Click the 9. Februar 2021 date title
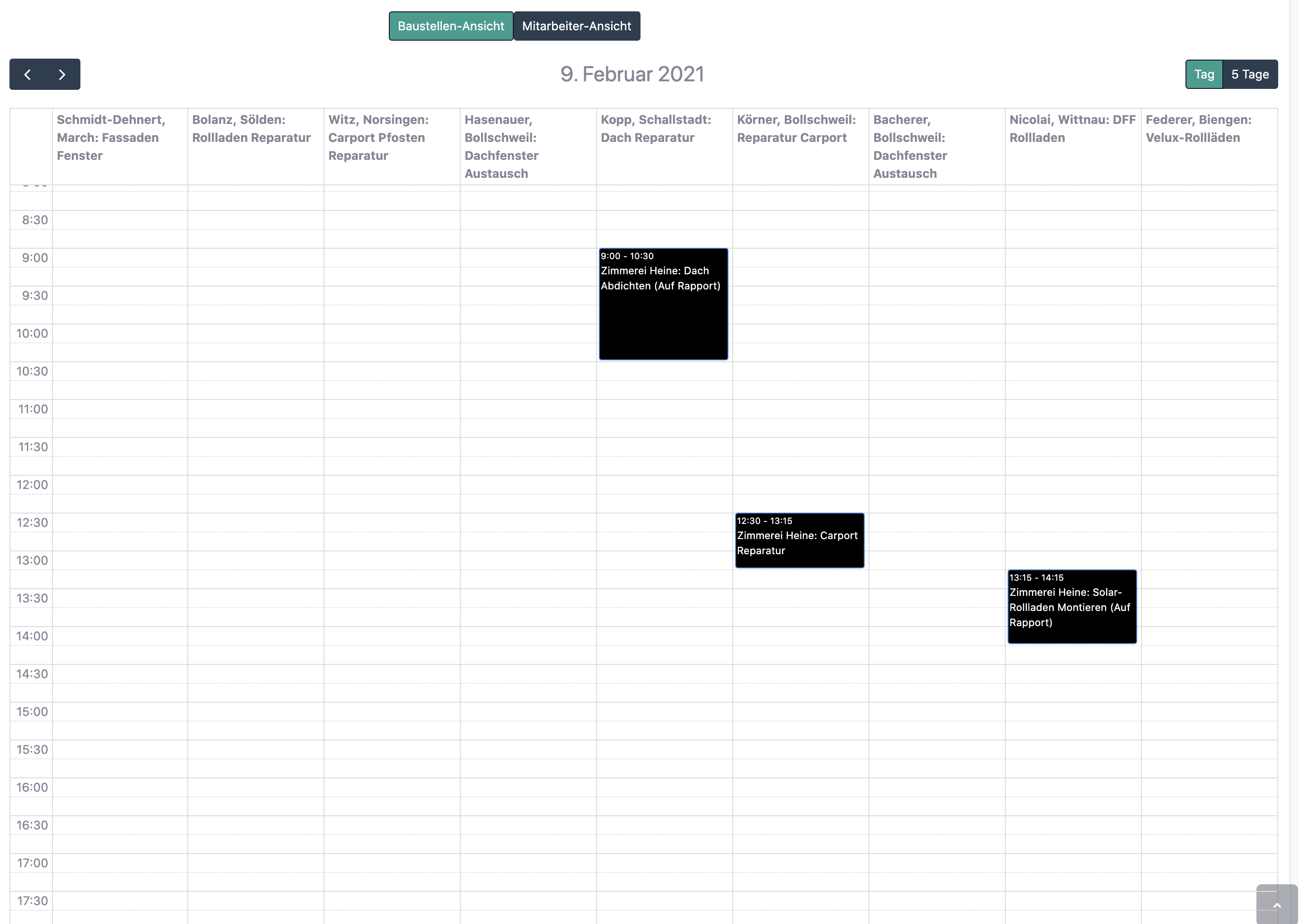Image resolution: width=1299 pixels, height=924 pixels. click(x=632, y=75)
